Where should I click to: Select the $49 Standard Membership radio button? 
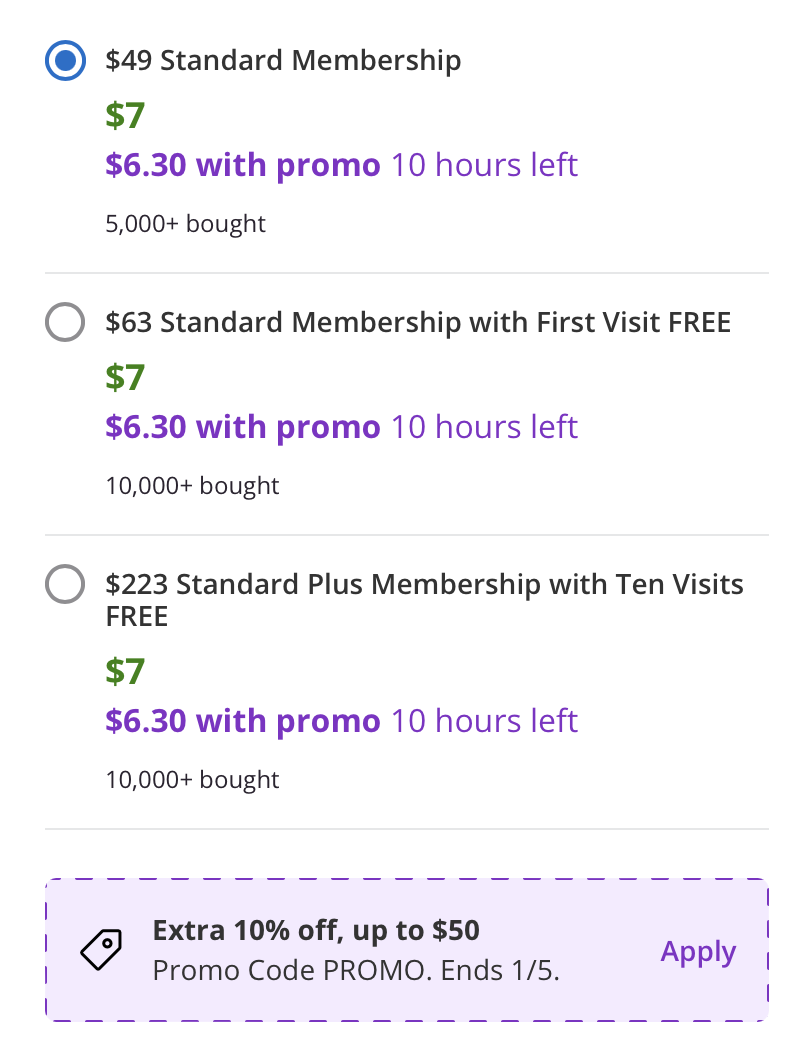point(66,61)
